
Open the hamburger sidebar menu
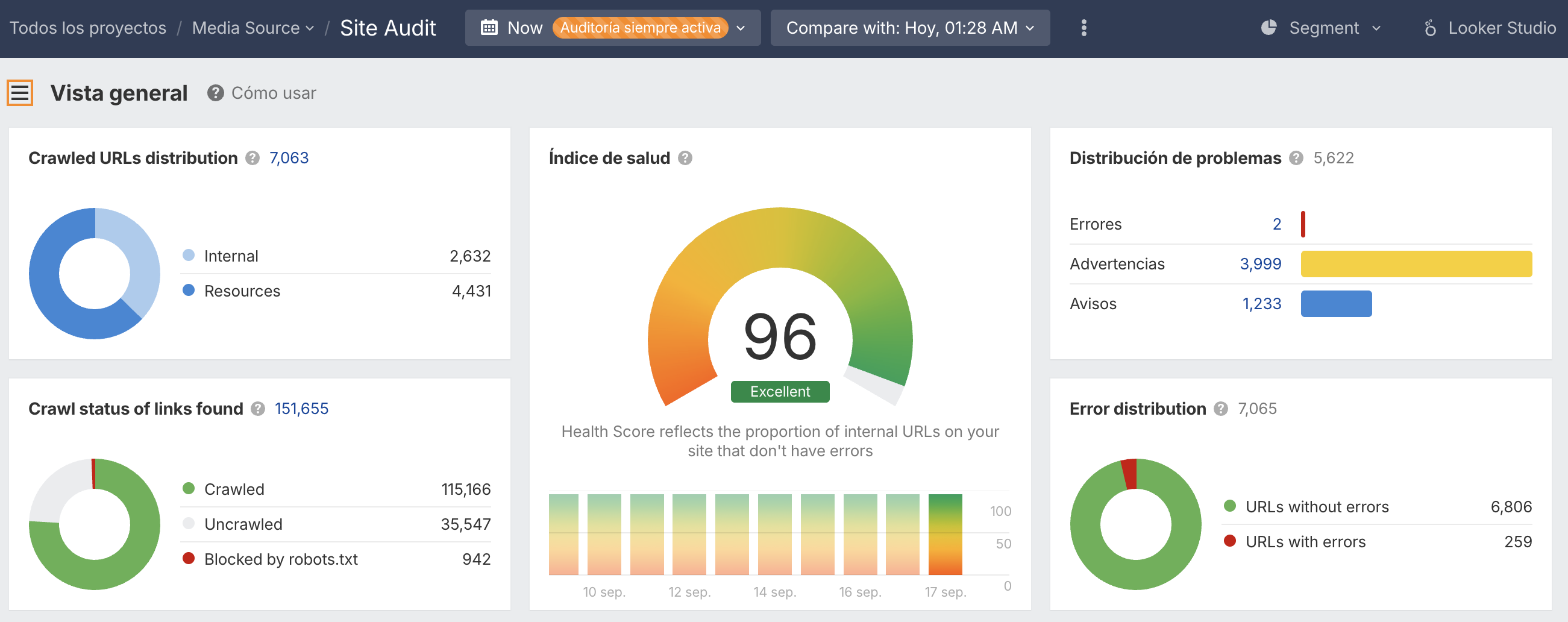(20, 93)
